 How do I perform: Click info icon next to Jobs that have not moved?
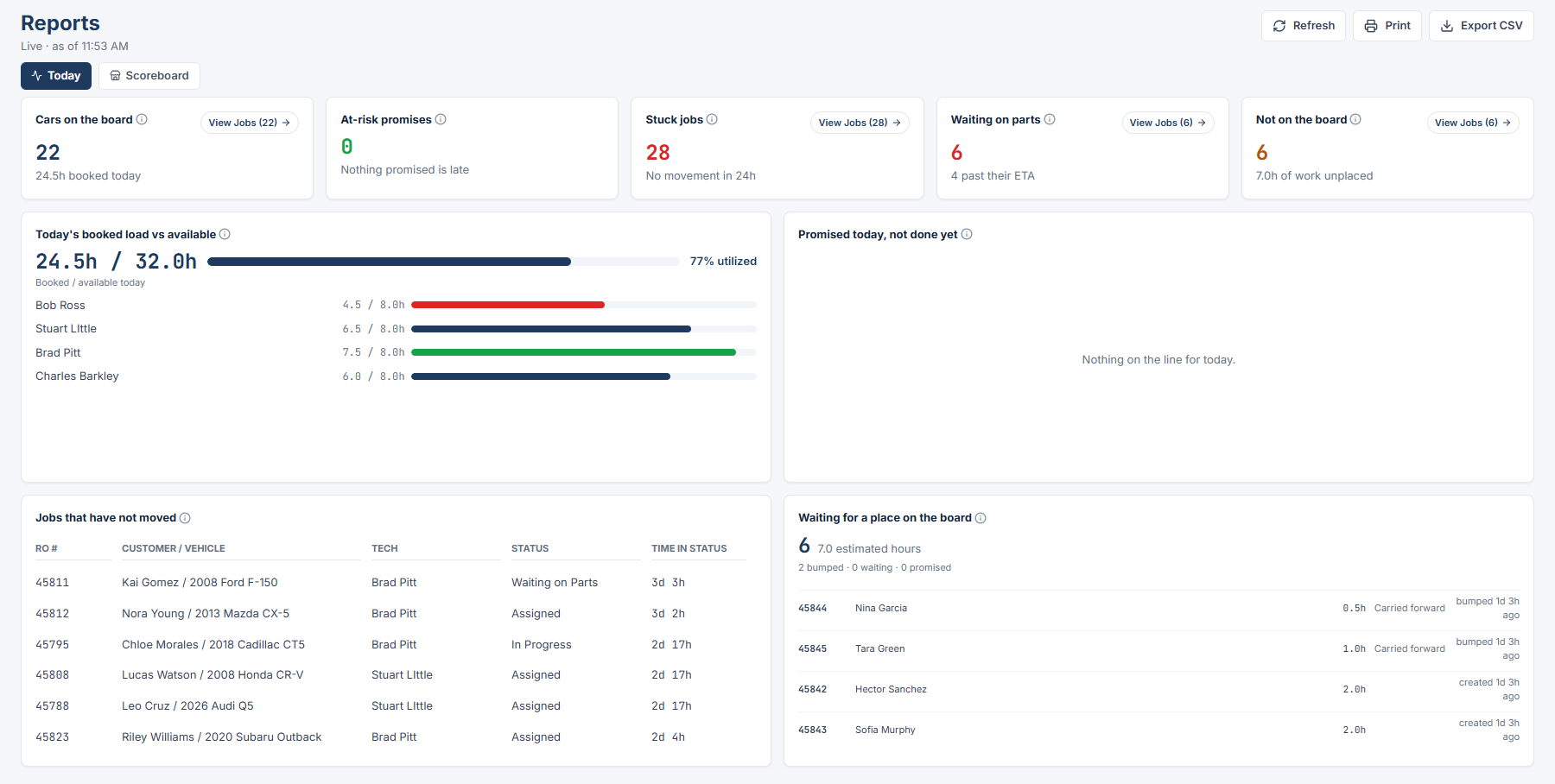click(x=185, y=518)
